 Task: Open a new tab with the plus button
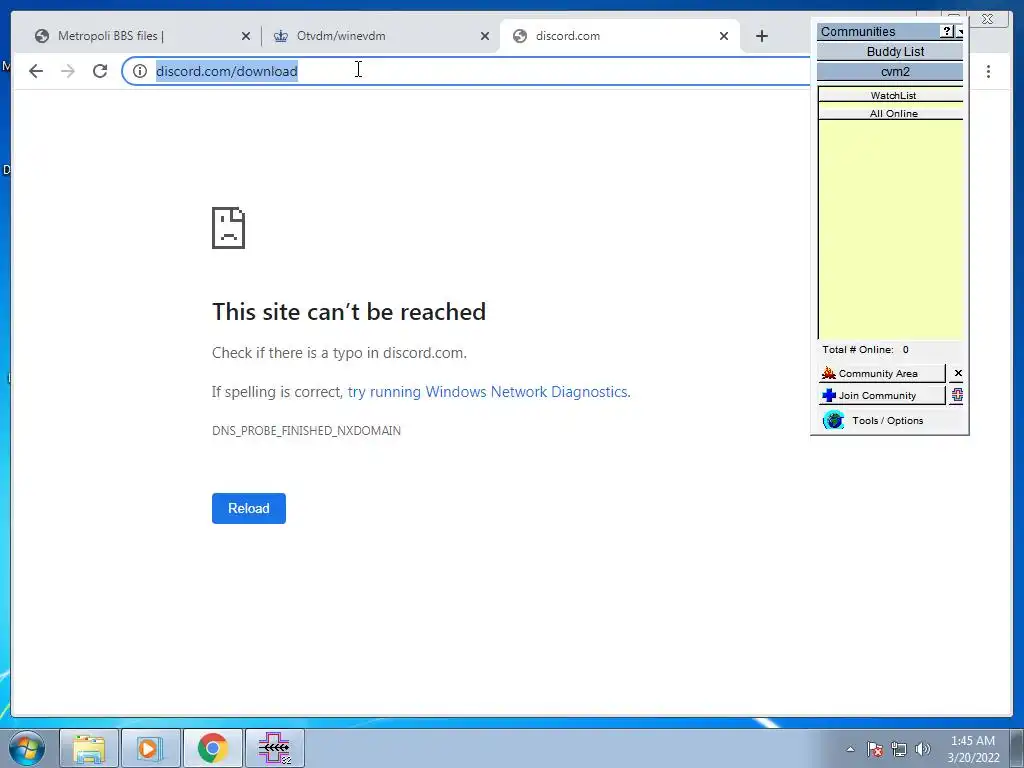(761, 36)
